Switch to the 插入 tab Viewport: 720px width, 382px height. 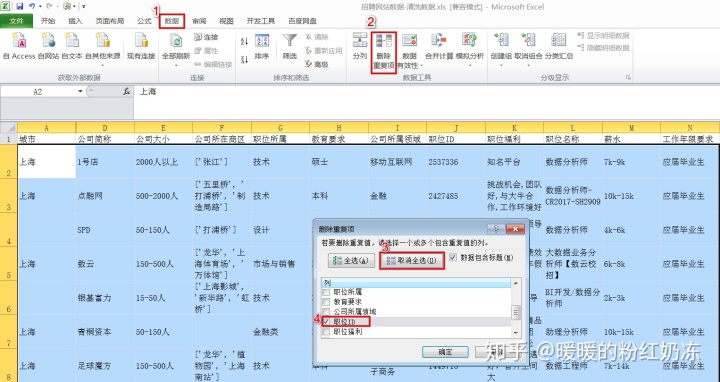click(x=75, y=21)
